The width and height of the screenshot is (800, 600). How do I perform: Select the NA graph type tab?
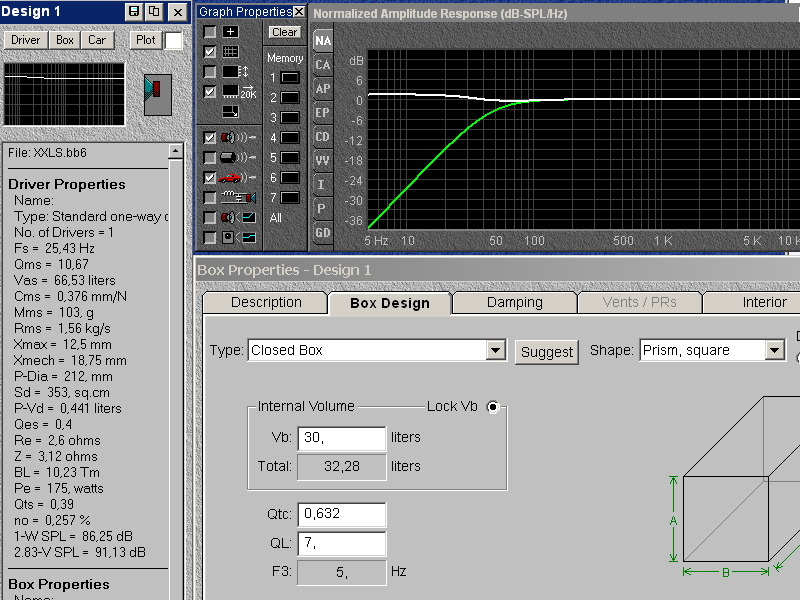(322, 41)
